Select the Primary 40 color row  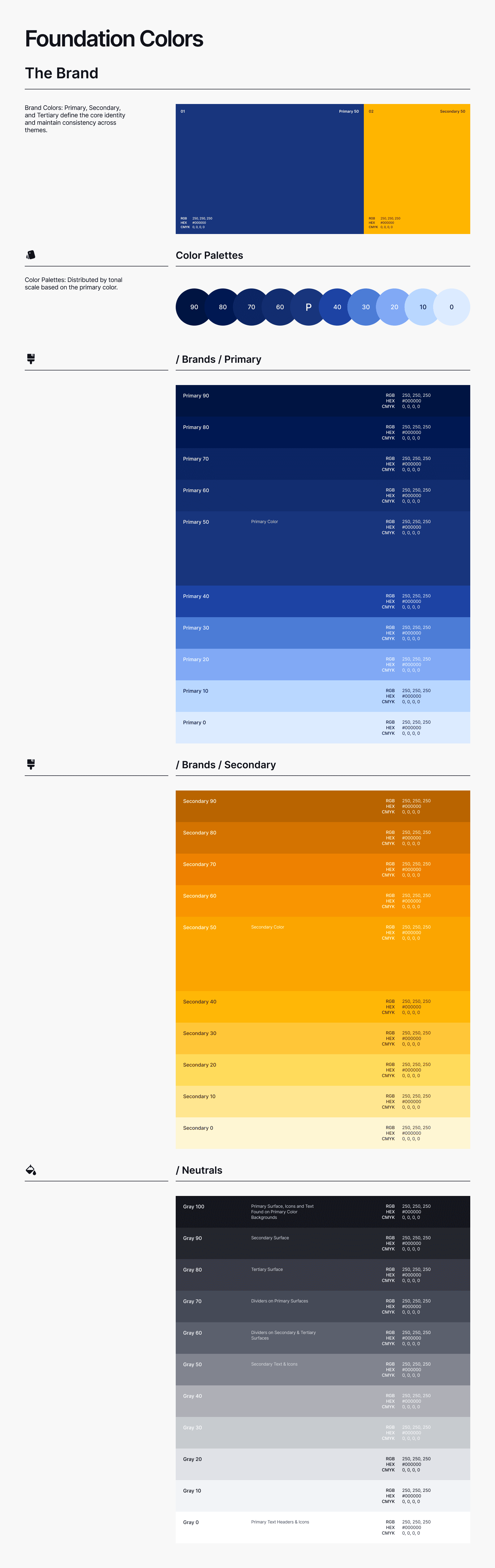323,601
